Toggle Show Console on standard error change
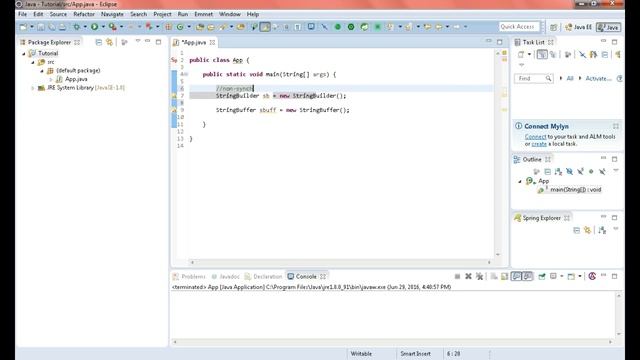This screenshot has width=640, height=360. click(x=527, y=276)
